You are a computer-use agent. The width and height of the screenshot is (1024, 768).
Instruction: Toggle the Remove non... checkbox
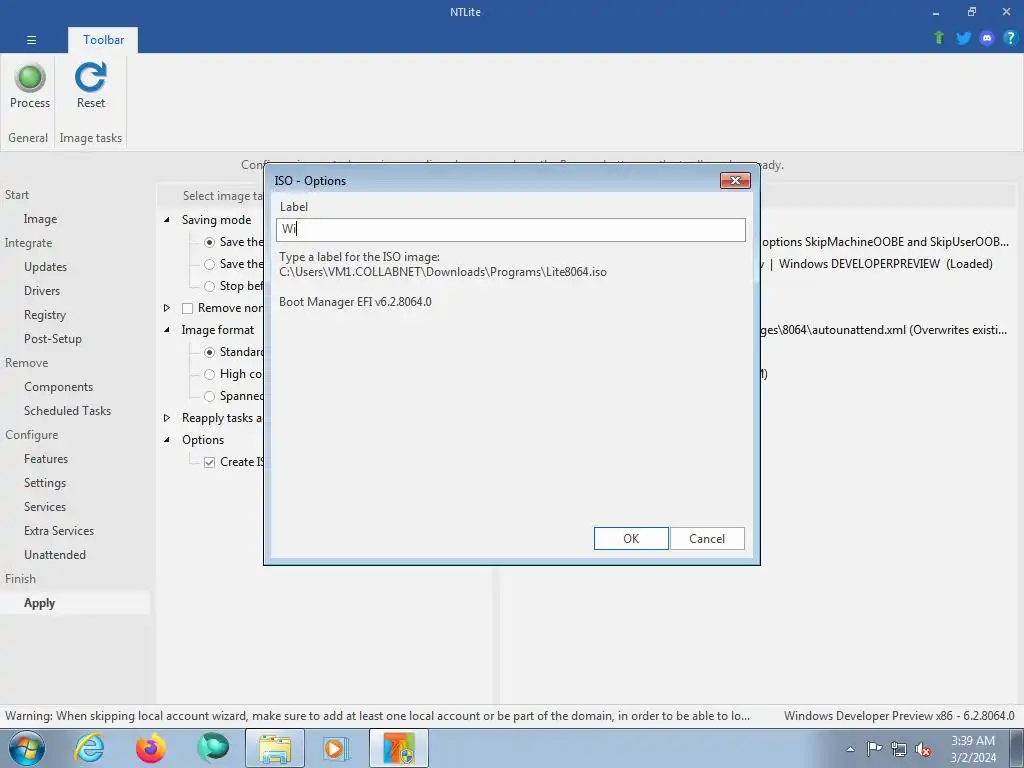point(187,308)
